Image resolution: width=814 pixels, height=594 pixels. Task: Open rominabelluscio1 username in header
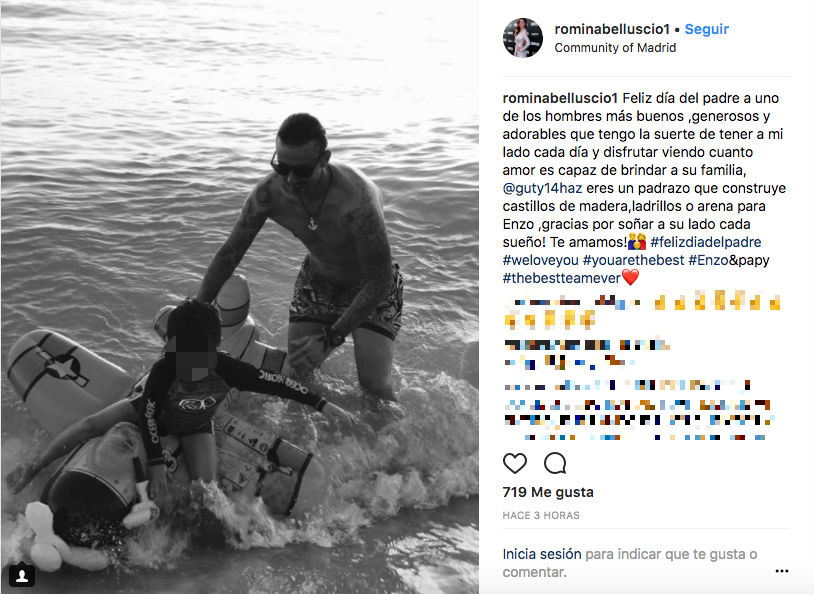(612, 29)
